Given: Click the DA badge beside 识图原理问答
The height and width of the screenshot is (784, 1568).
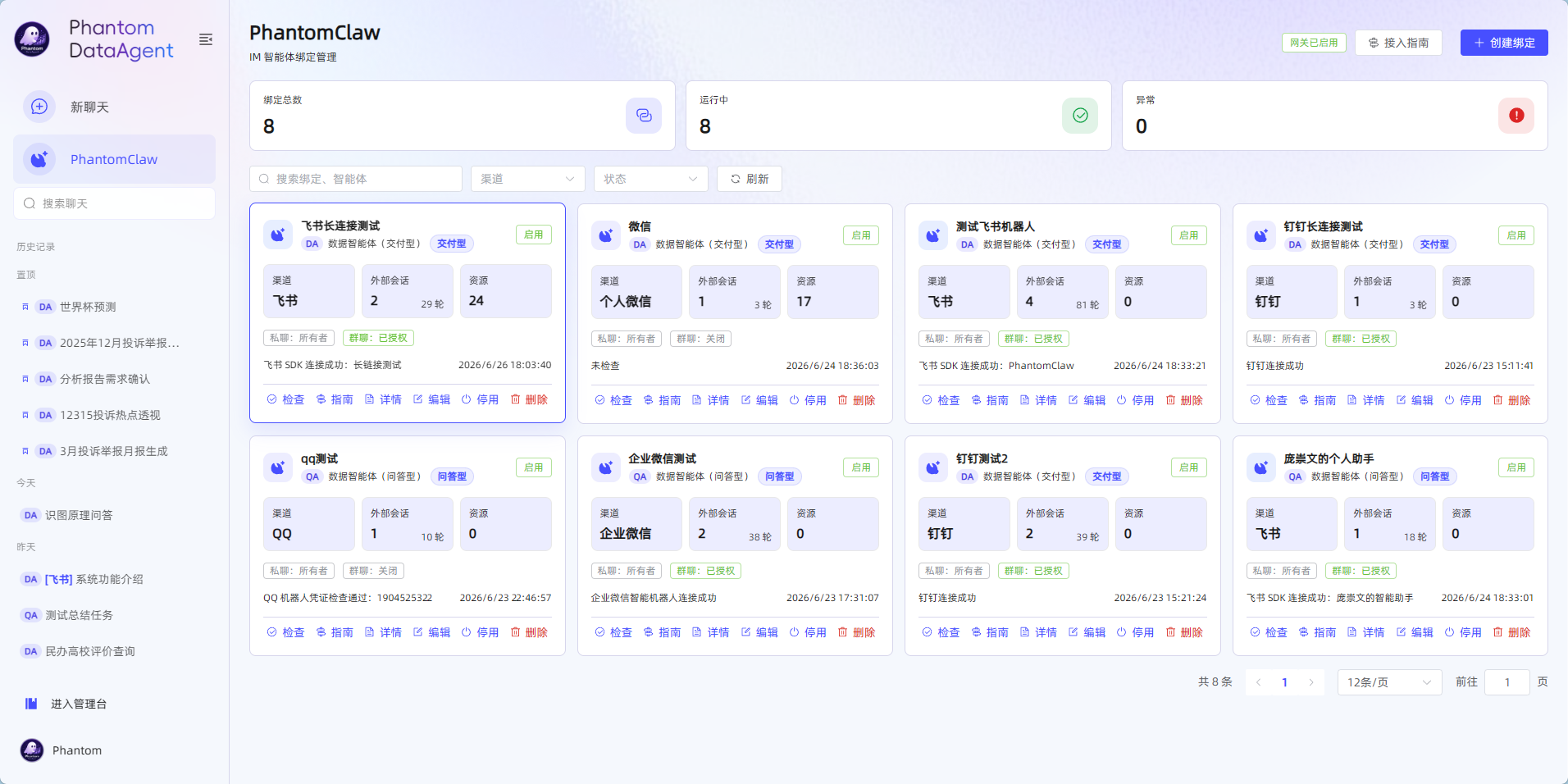Looking at the screenshot, I should pos(30,515).
